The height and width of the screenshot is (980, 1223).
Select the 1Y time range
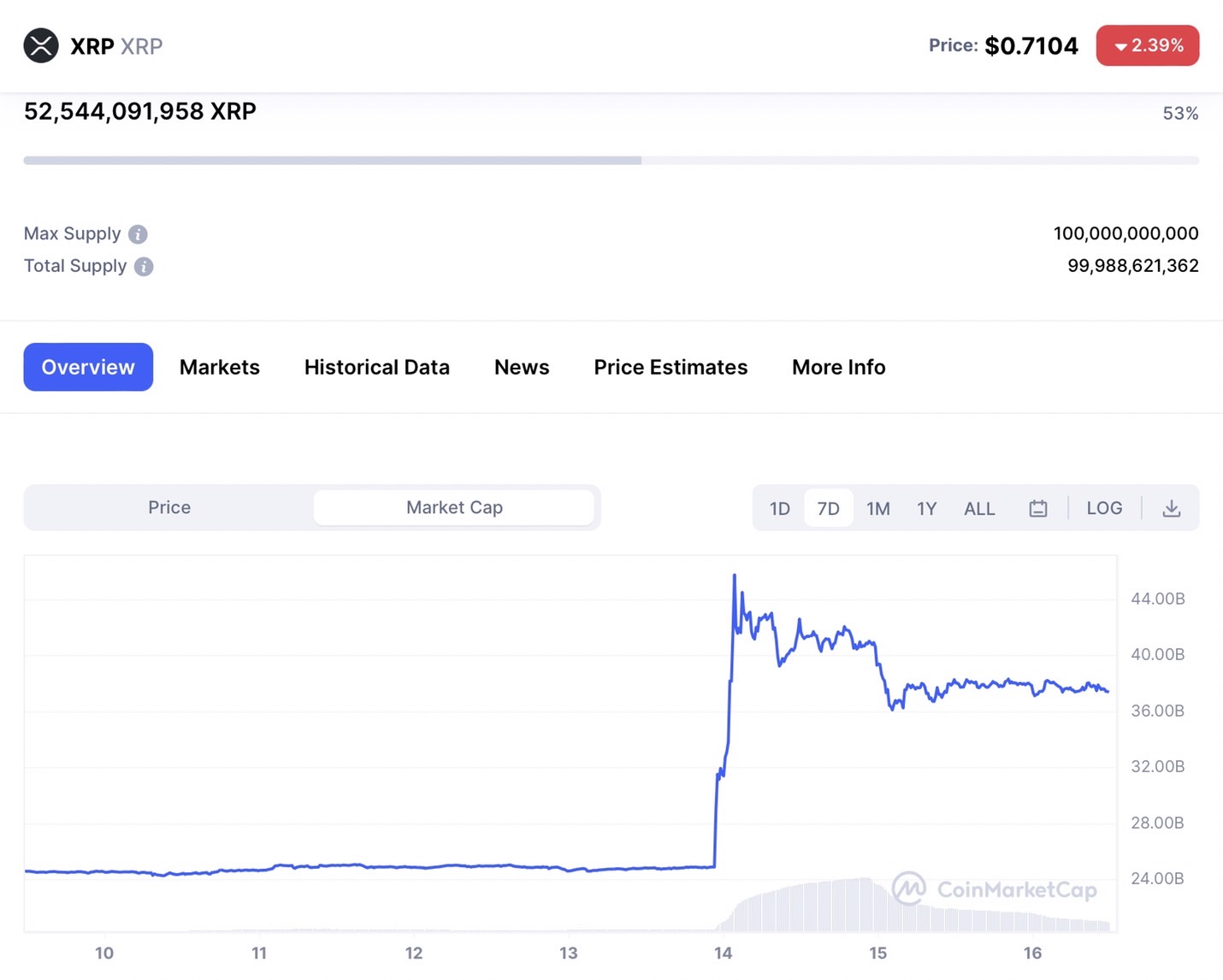coord(926,509)
